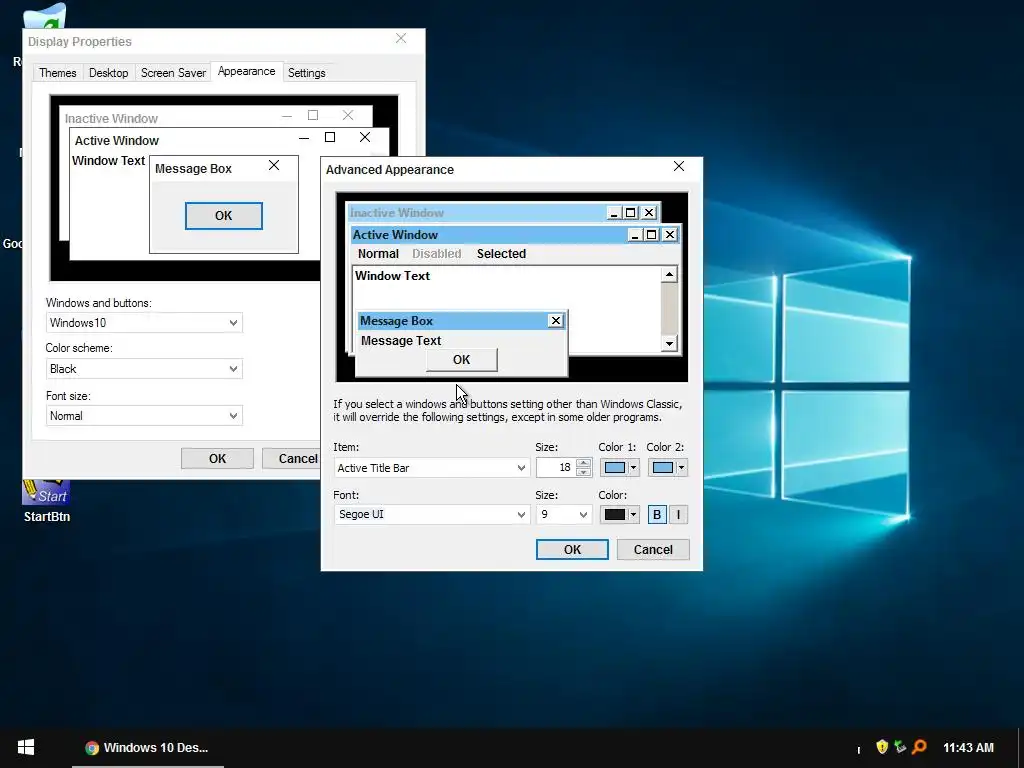1024x768 pixels.
Task: Click Cancel in Display Properties dialog
Action: pyautogui.click(x=291, y=458)
